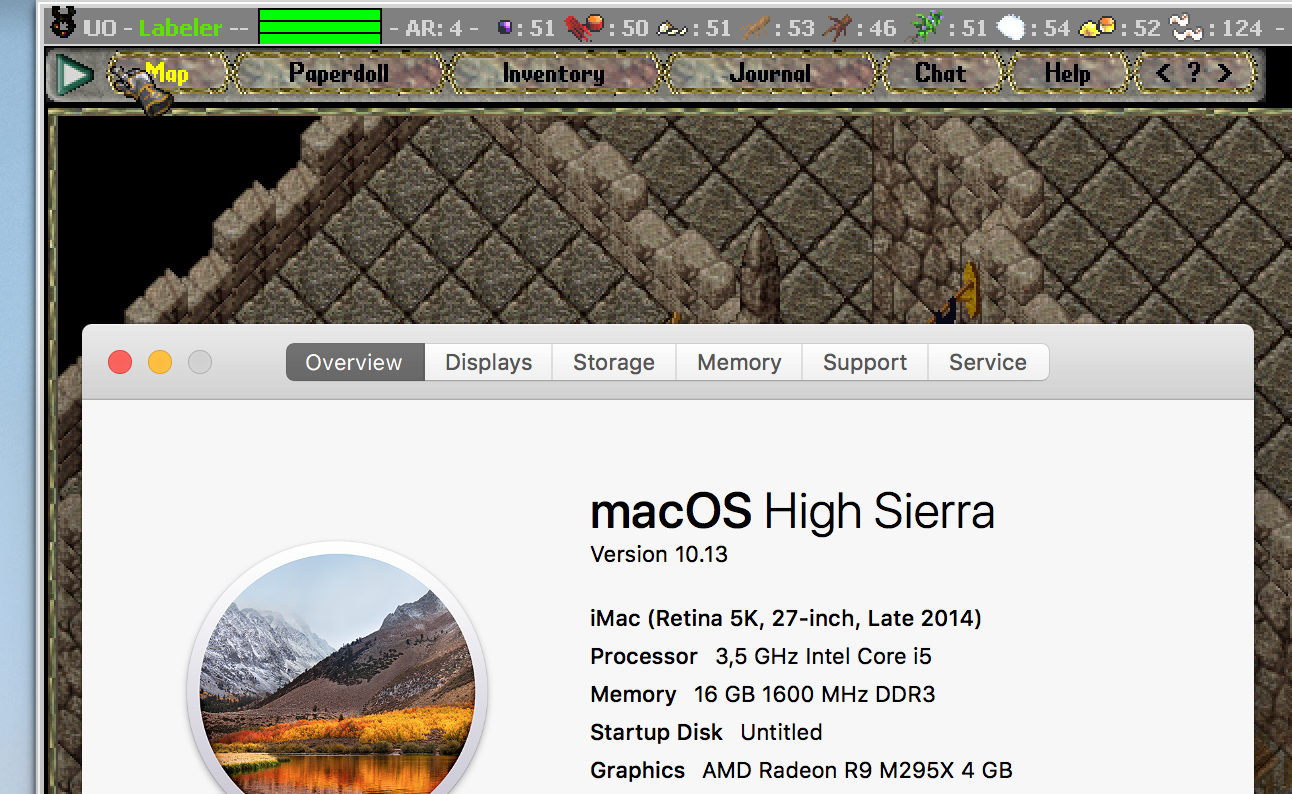Click the left arrow in the '< ? >' button
The width and height of the screenshot is (1292, 794).
1162,73
